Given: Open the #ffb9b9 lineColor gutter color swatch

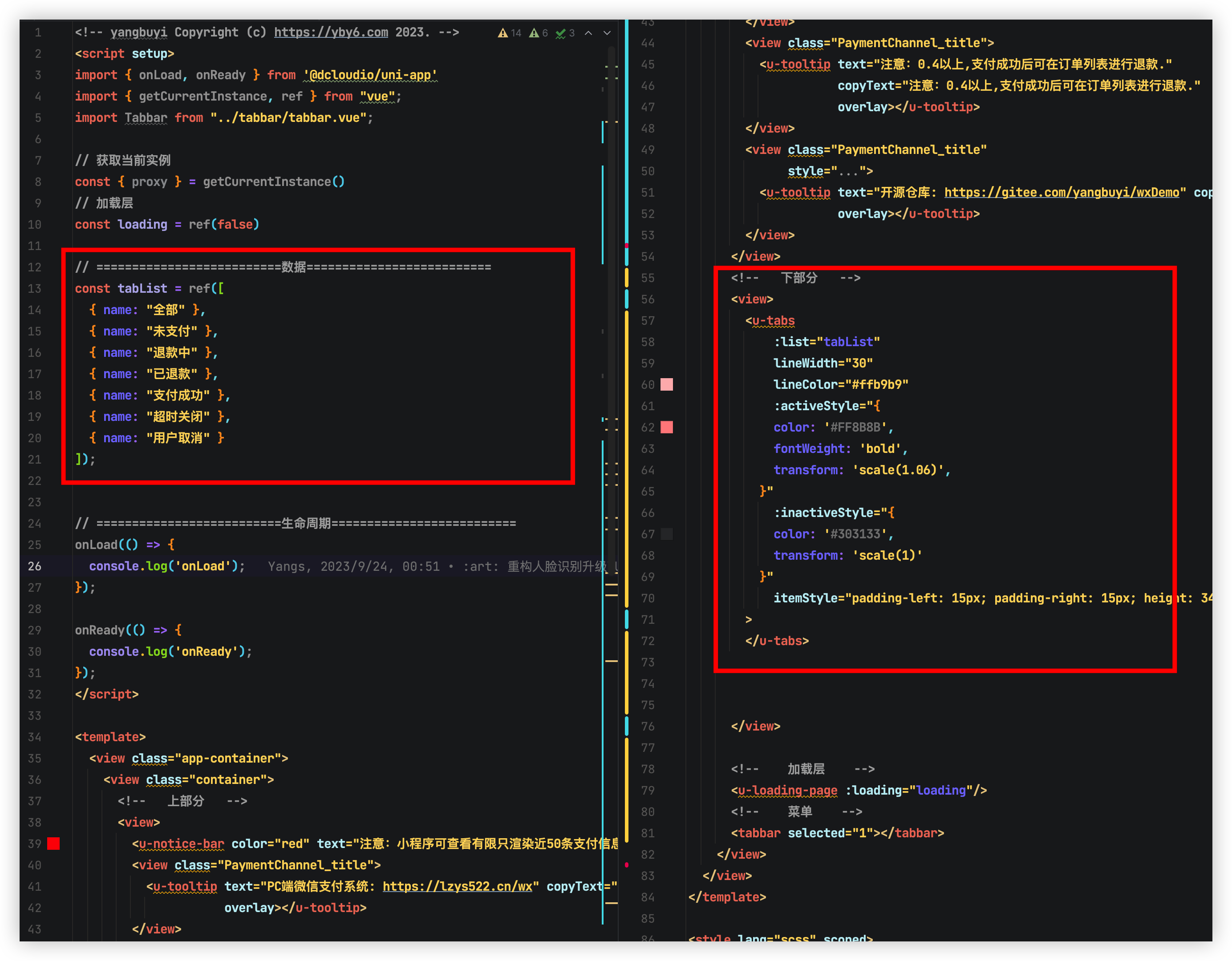Looking at the screenshot, I should coord(666,385).
